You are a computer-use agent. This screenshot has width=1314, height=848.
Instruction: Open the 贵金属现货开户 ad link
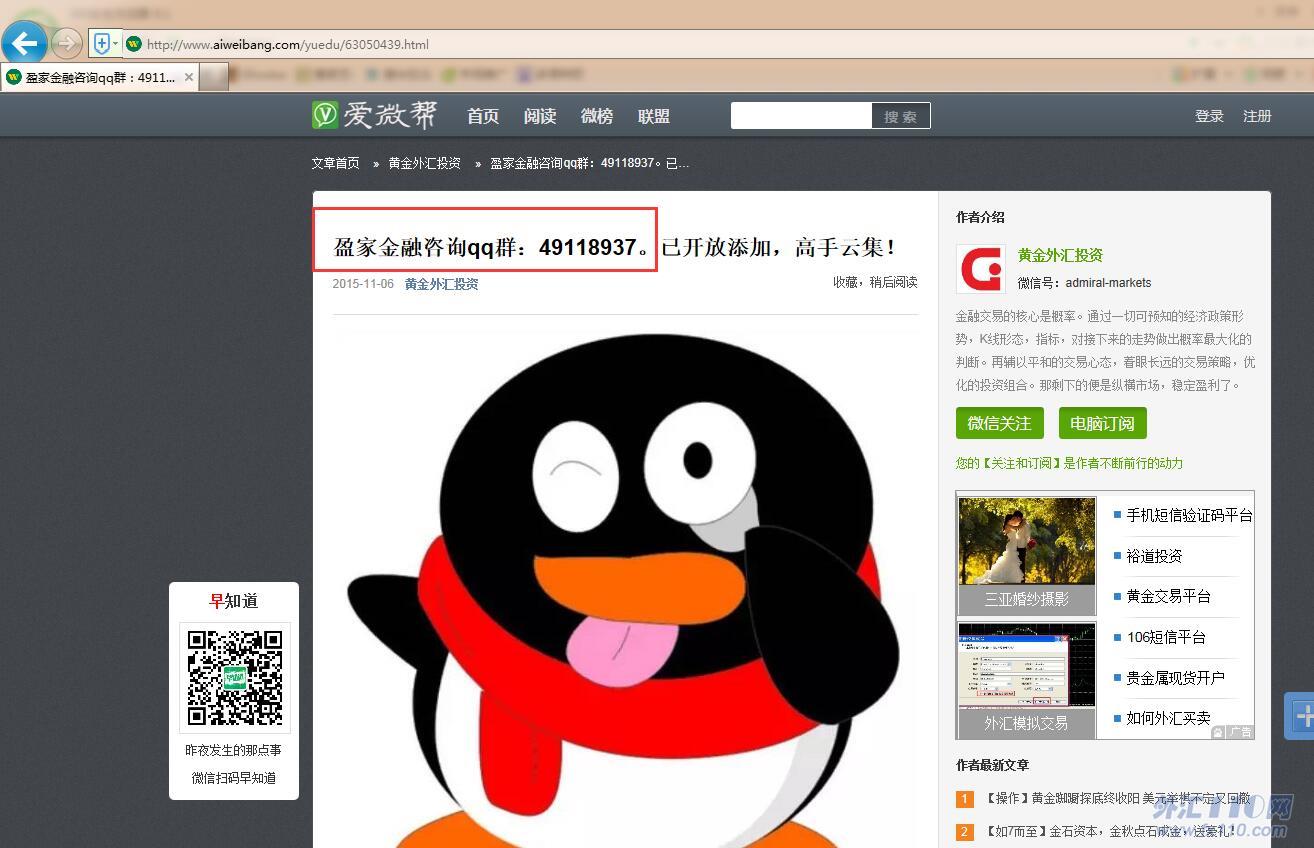(1175, 678)
